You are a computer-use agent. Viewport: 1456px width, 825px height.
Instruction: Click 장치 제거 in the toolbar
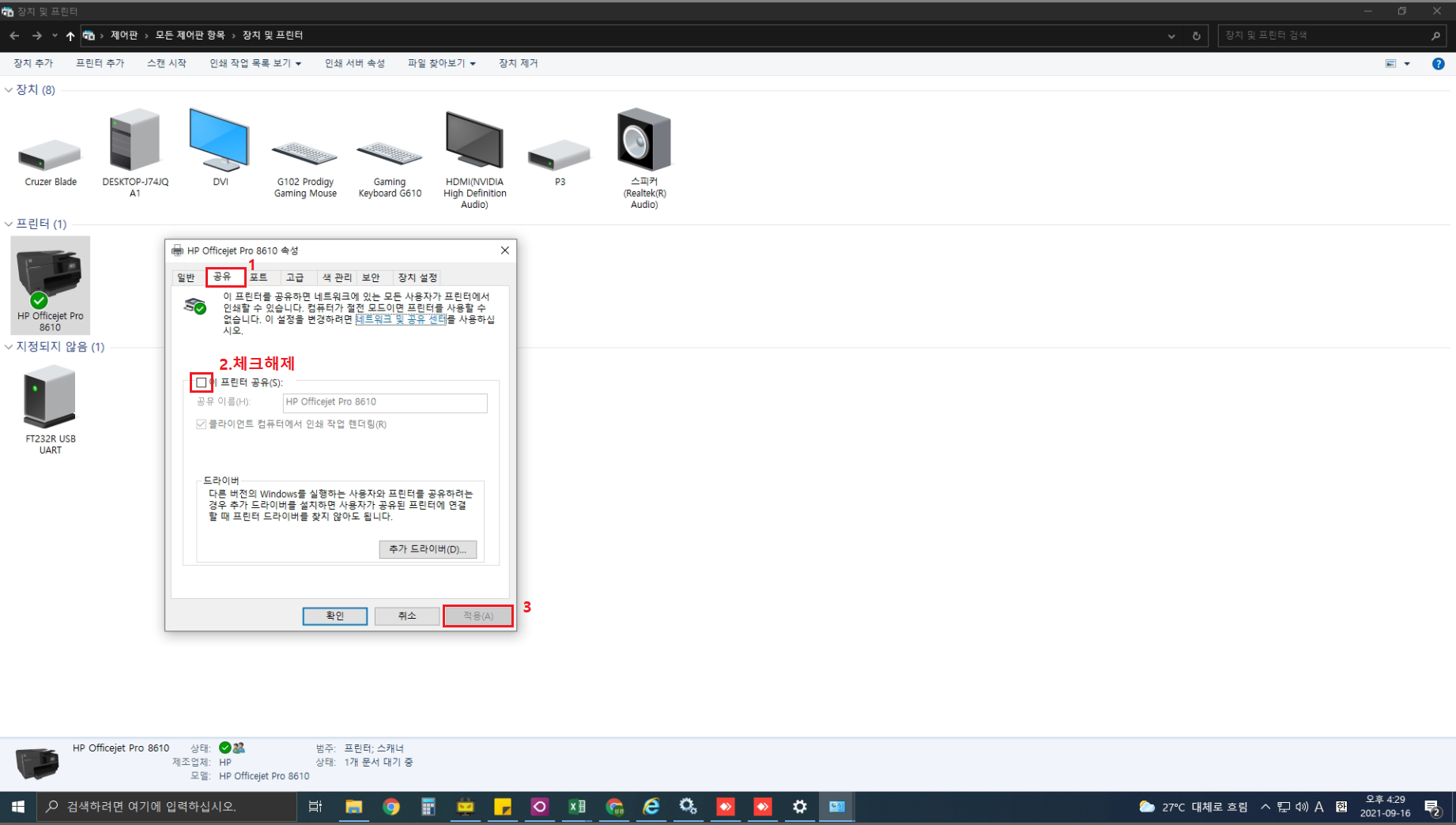[x=519, y=63]
